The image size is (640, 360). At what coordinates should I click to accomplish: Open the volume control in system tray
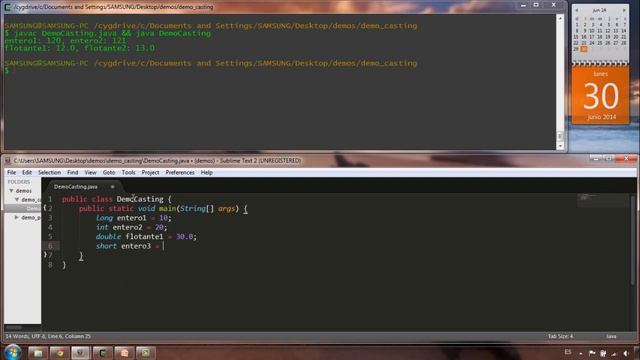(626, 353)
